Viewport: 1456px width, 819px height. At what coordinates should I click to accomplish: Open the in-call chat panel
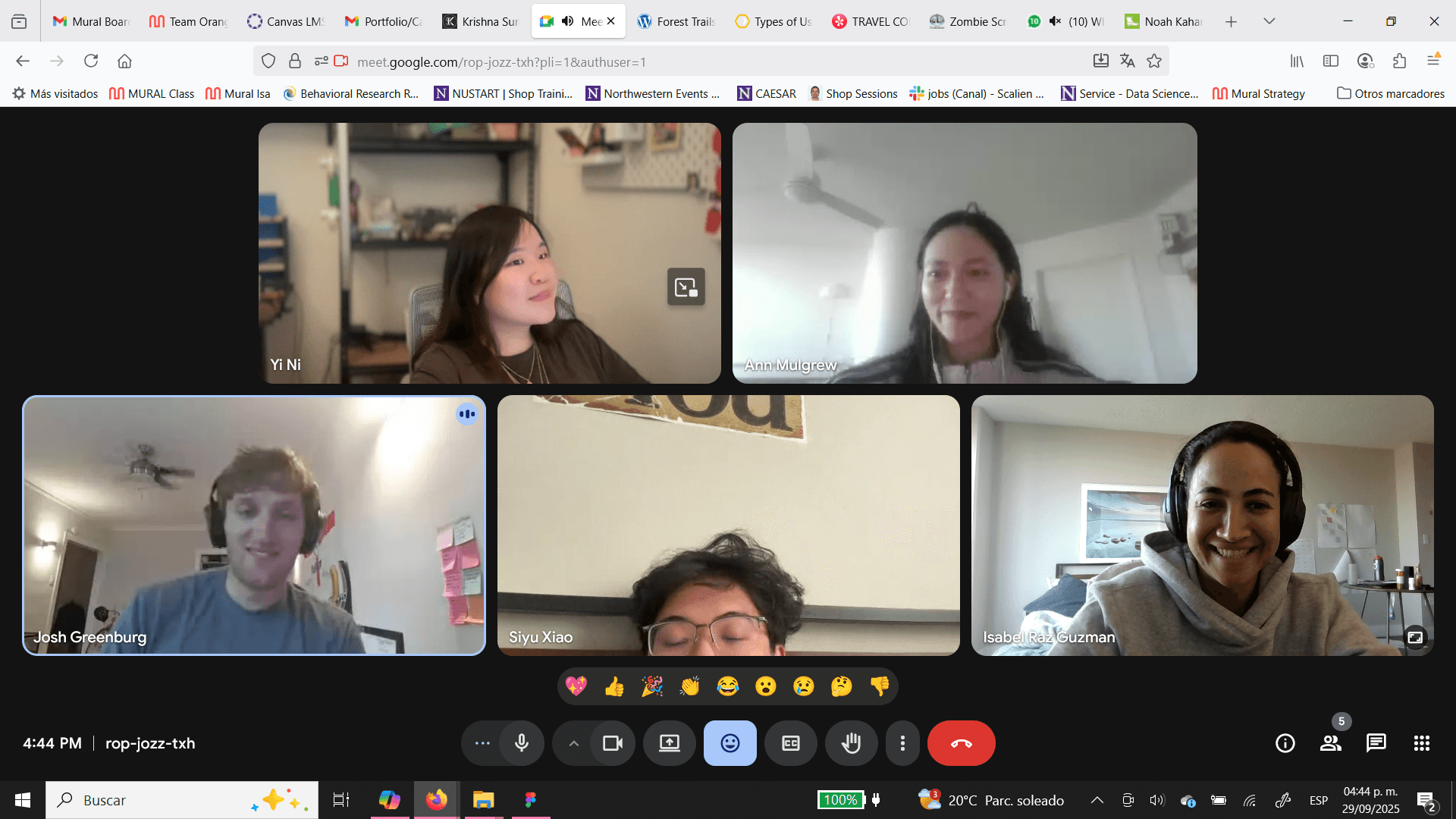click(1376, 743)
